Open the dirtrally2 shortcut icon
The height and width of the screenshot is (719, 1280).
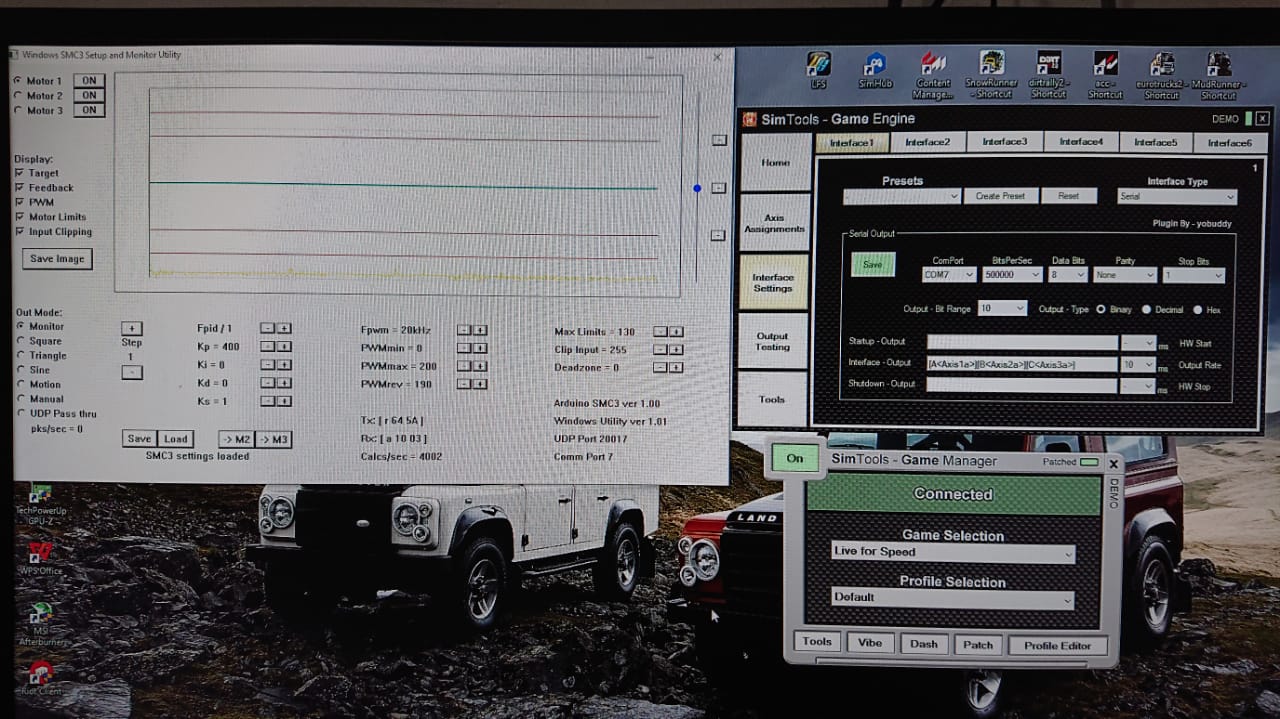(1048, 75)
